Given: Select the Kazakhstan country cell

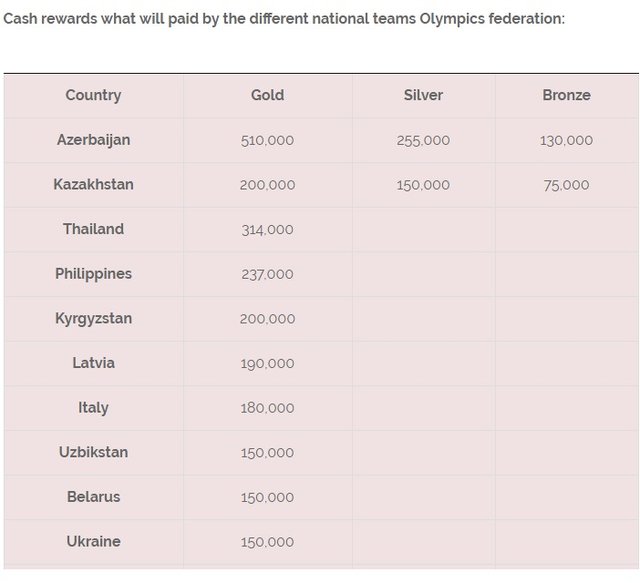Looking at the screenshot, I should point(93,185).
